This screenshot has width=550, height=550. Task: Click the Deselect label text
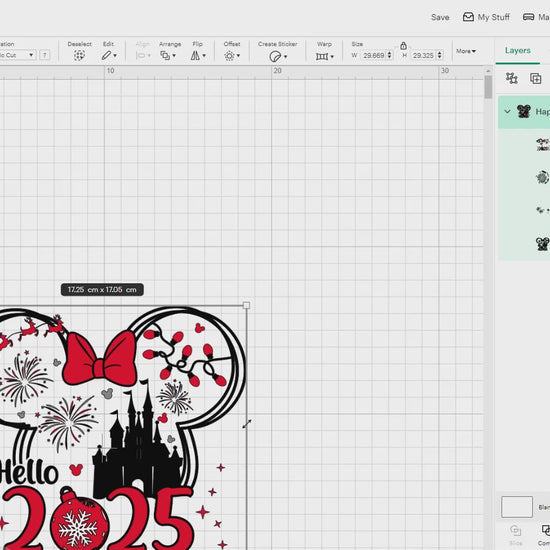point(80,44)
